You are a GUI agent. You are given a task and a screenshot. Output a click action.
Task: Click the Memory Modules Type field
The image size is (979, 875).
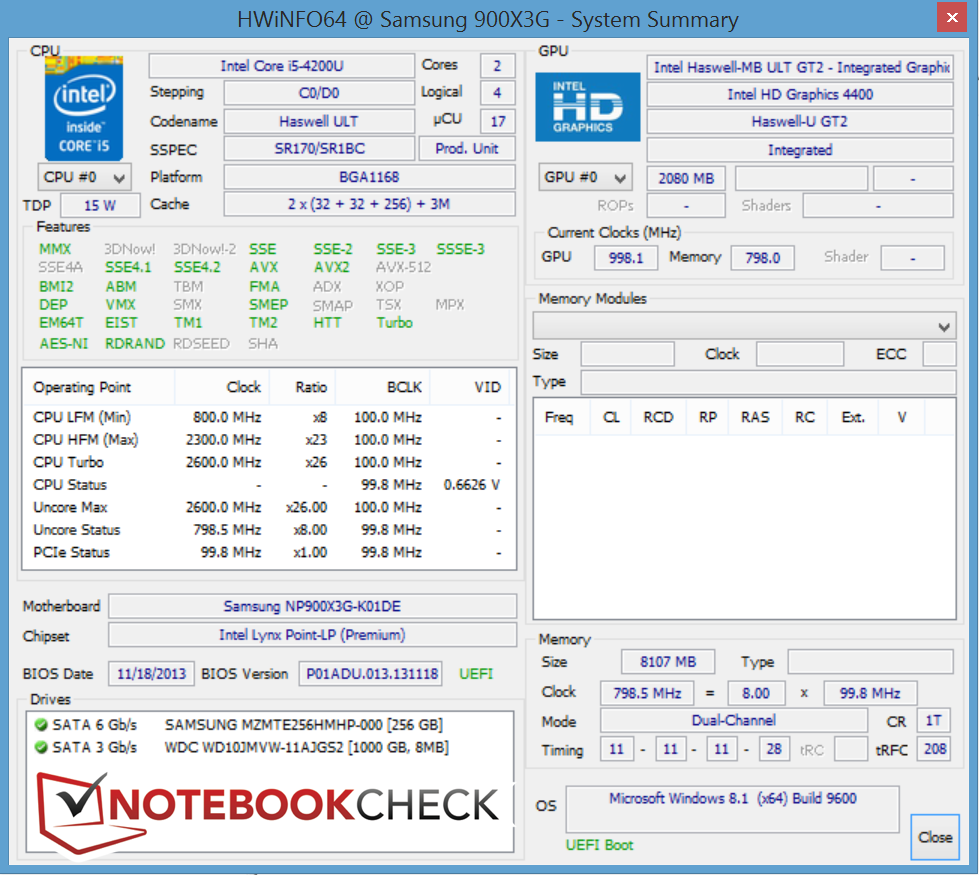769,382
